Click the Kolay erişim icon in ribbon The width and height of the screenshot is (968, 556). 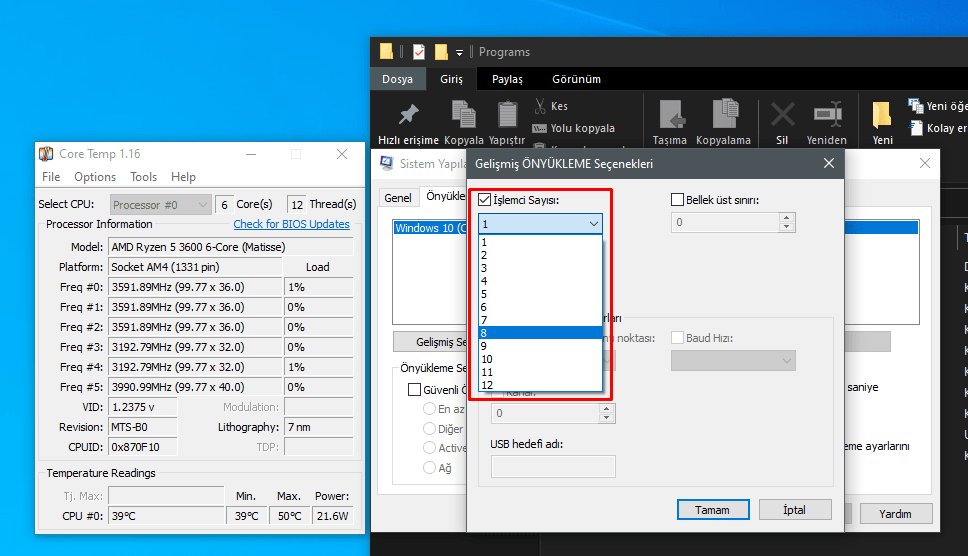coord(916,128)
